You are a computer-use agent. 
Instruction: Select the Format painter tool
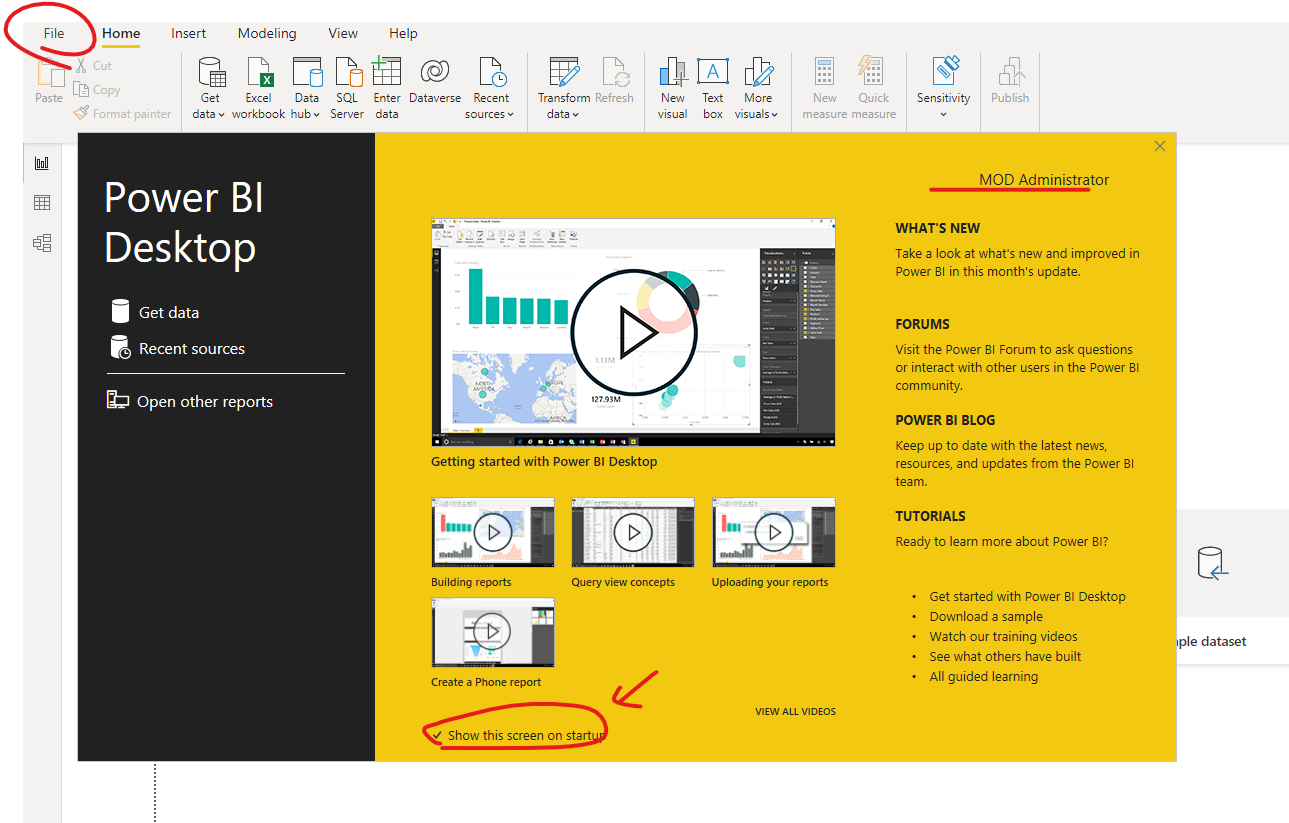[x=122, y=114]
